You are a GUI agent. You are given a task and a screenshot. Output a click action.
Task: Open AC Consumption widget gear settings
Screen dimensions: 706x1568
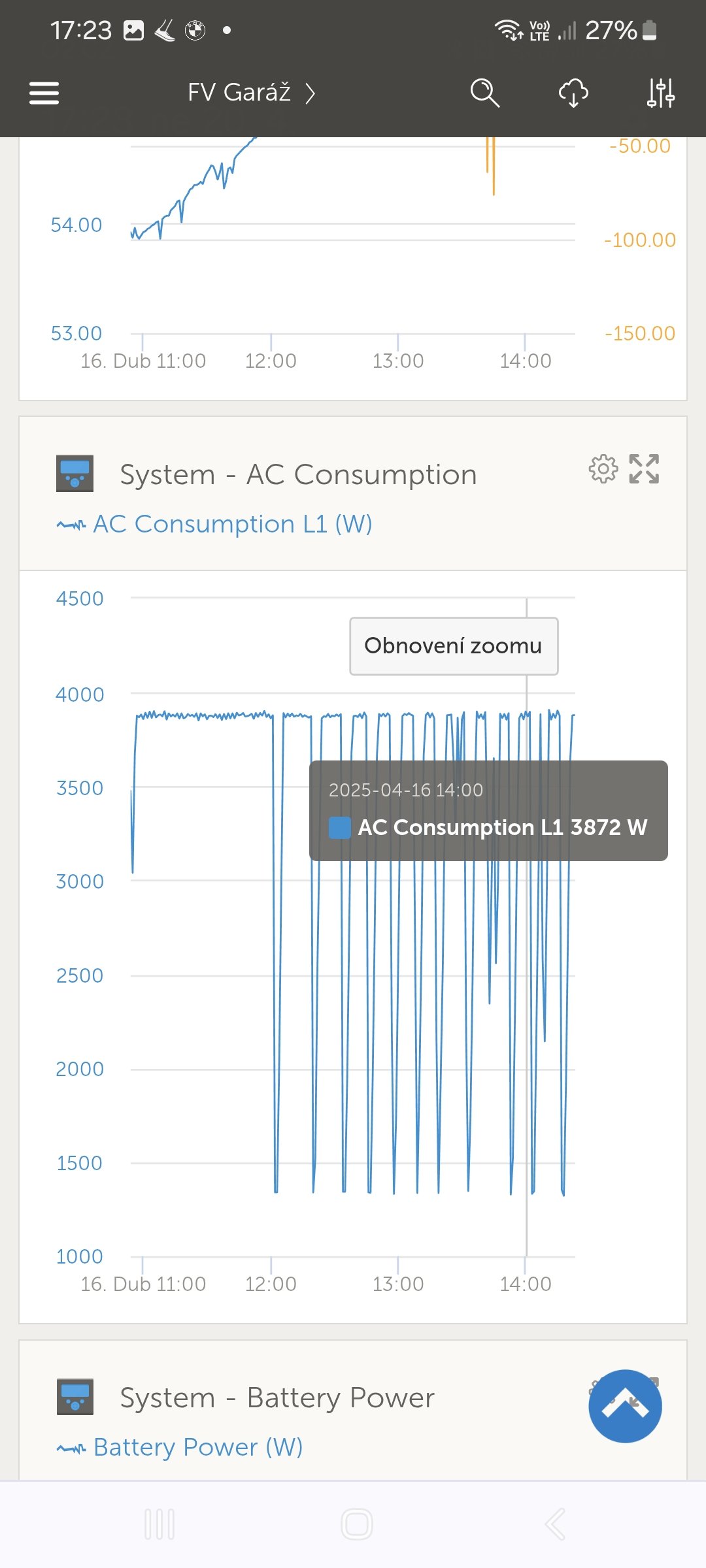click(x=603, y=468)
